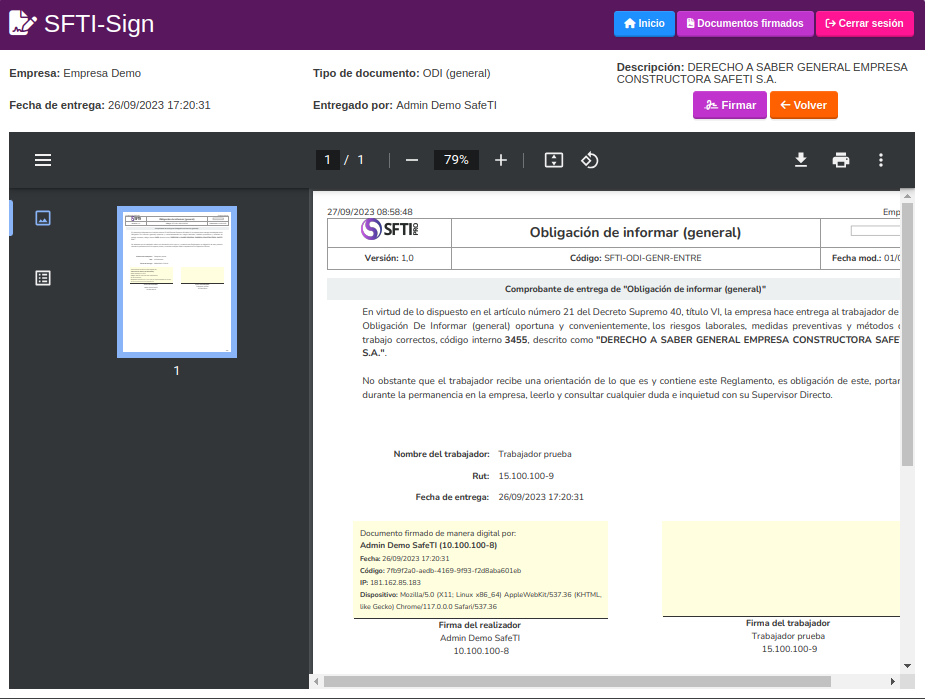Click the SFTI-Sign logo icon
This screenshot has height=699, width=925.
tap(22, 24)
